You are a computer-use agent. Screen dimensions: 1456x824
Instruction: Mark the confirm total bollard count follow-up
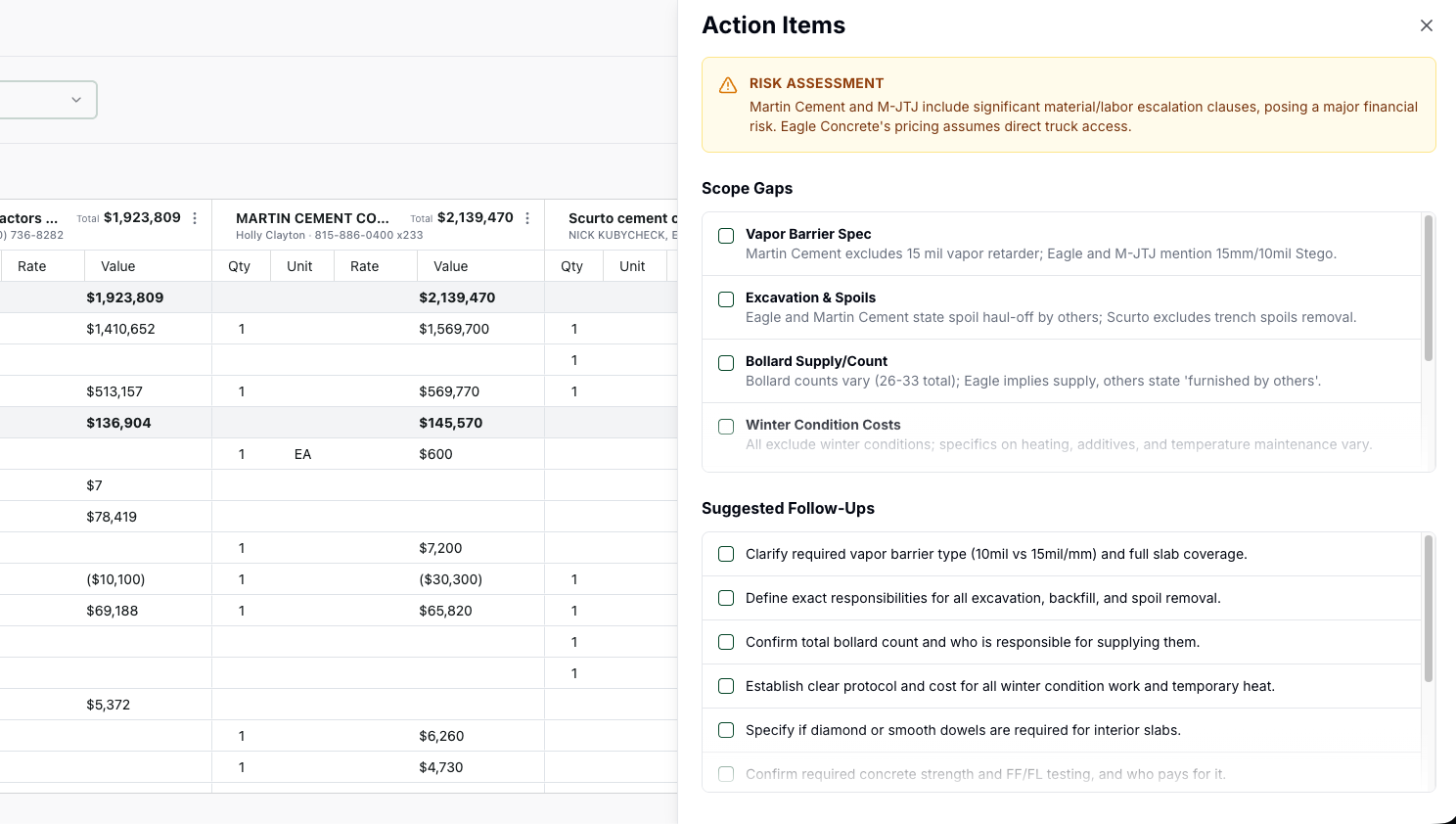726,642
